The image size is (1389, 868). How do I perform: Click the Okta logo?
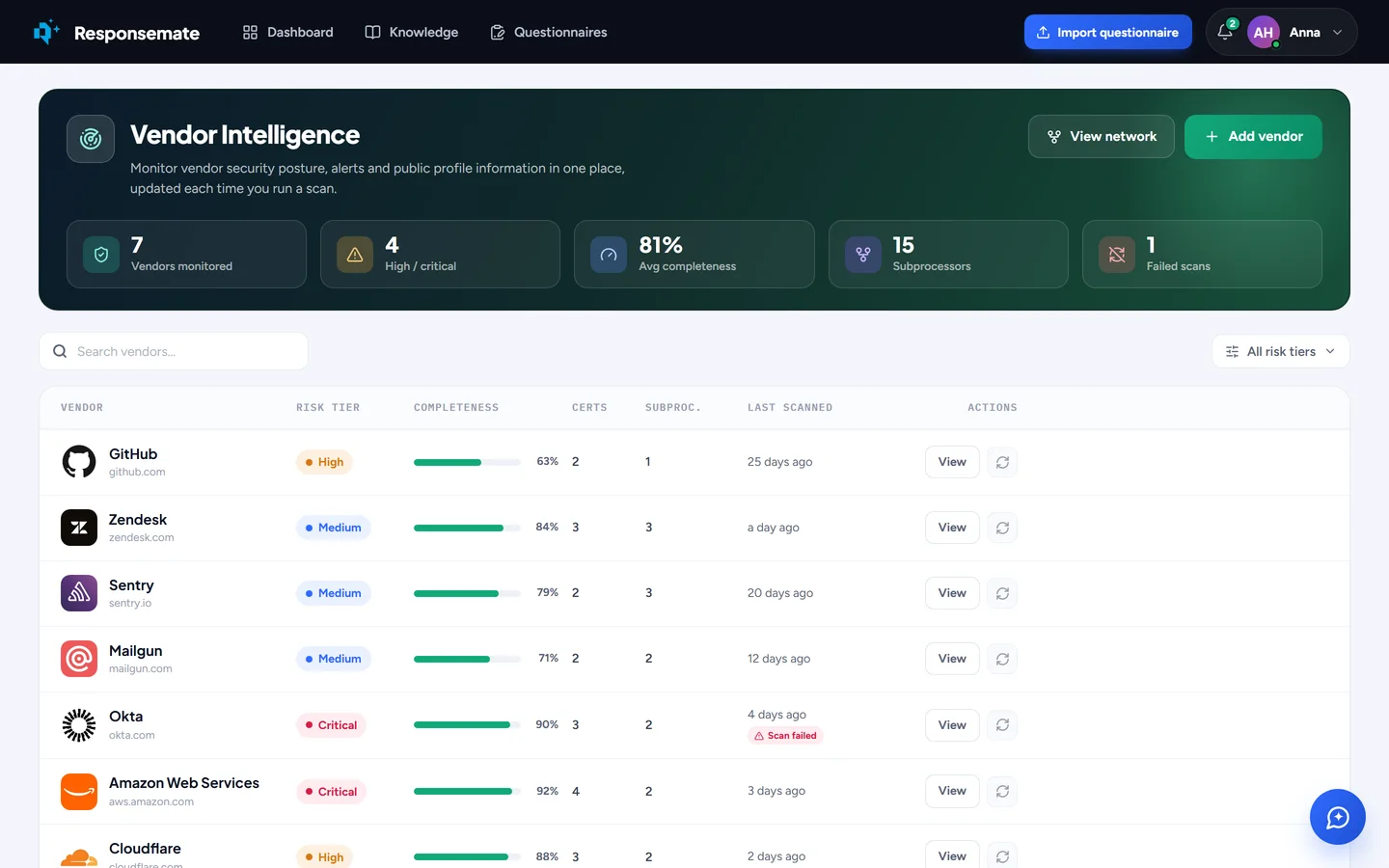[79, 725]
